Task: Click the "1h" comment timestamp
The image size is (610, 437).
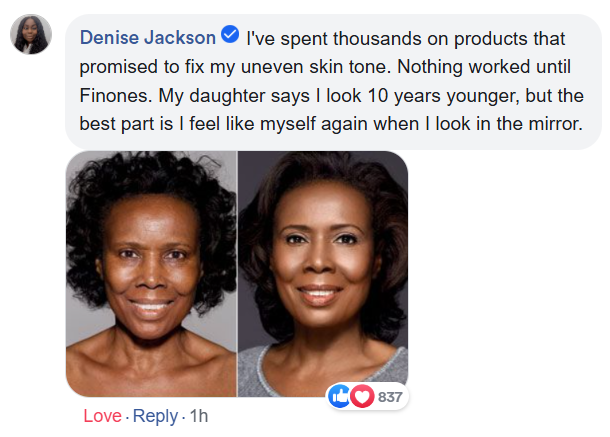Action: tap(199, 416)
